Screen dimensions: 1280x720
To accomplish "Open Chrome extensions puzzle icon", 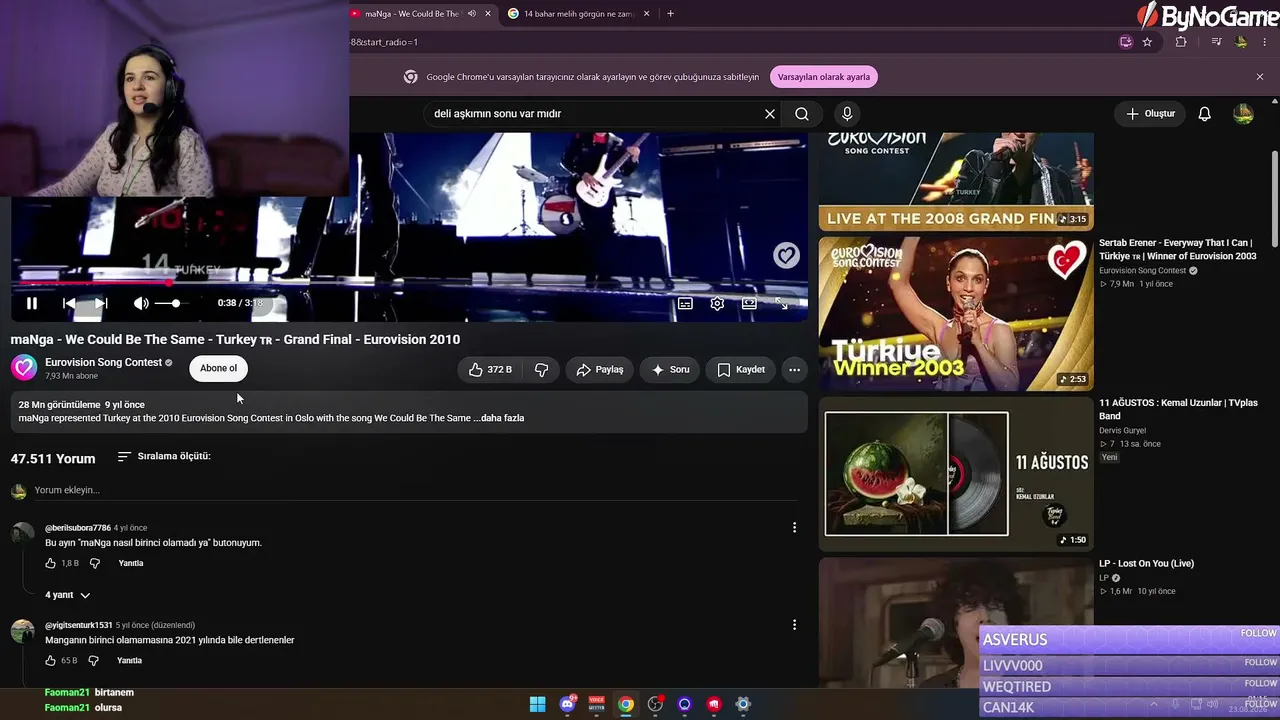I will [x=1181, y=42].
